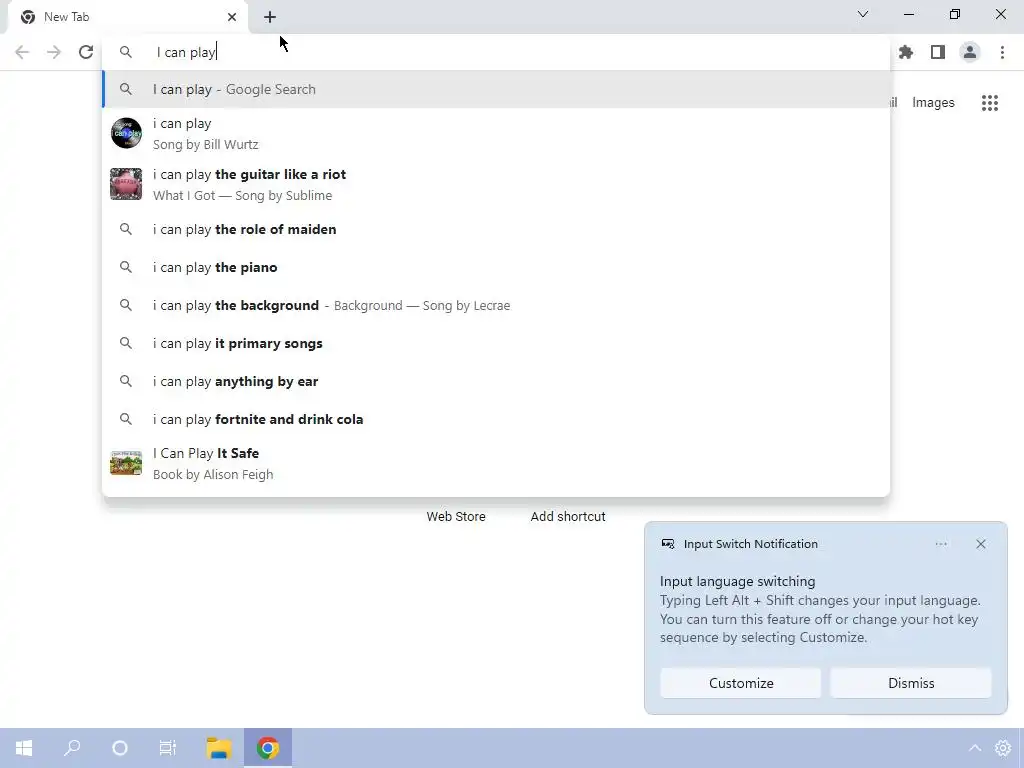Open Chrome's three-dot menu
This screenshot has height=768, width=1024.
tap(1002, 52)
